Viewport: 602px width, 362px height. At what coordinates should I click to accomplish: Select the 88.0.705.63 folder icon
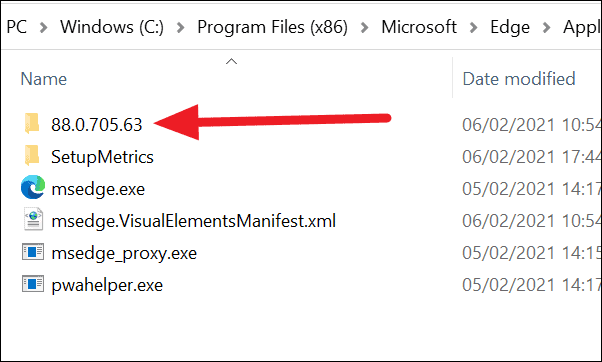[x=32, y=124]
